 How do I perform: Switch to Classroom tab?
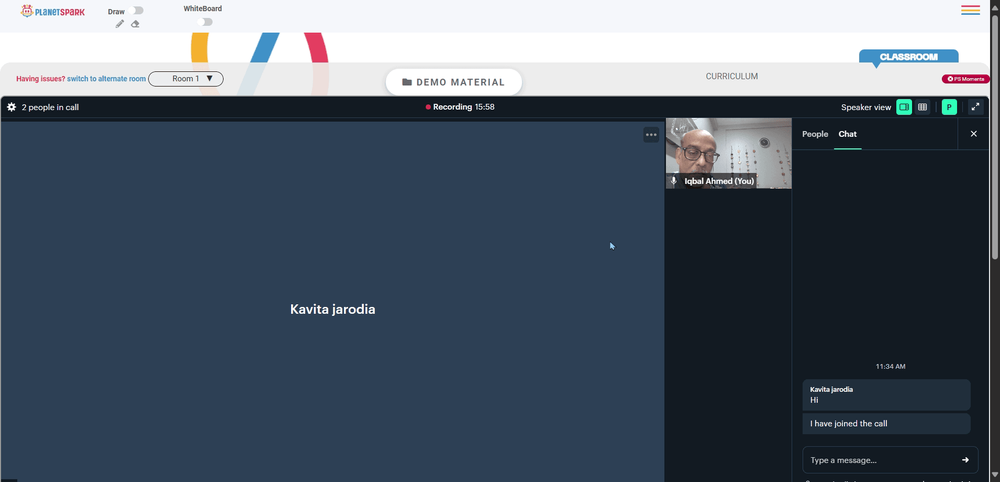click(908, 57)
